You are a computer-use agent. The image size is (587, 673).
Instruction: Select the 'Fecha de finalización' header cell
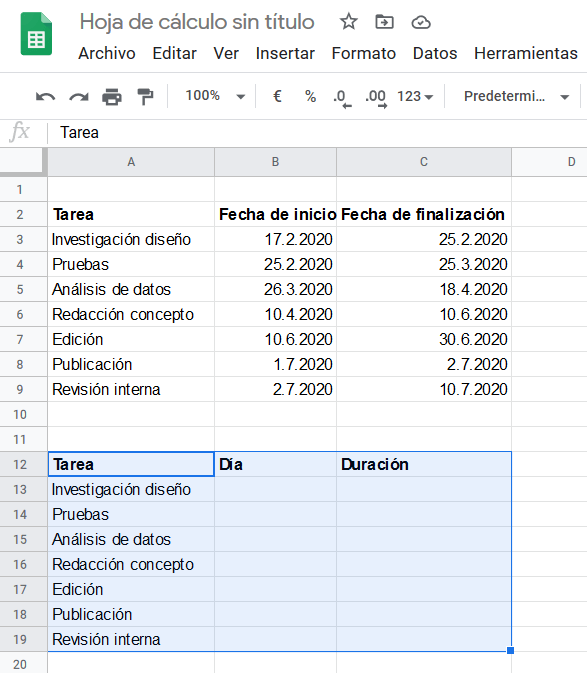coord(424,214)
